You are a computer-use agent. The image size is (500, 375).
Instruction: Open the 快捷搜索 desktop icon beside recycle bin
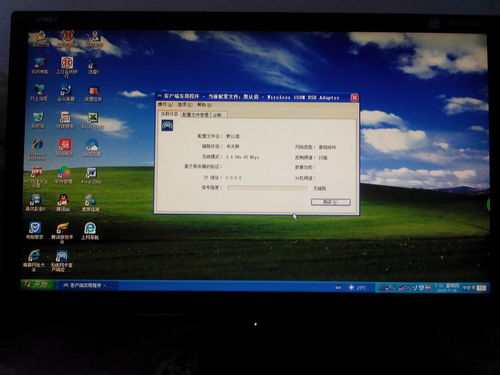pos(65,121)
